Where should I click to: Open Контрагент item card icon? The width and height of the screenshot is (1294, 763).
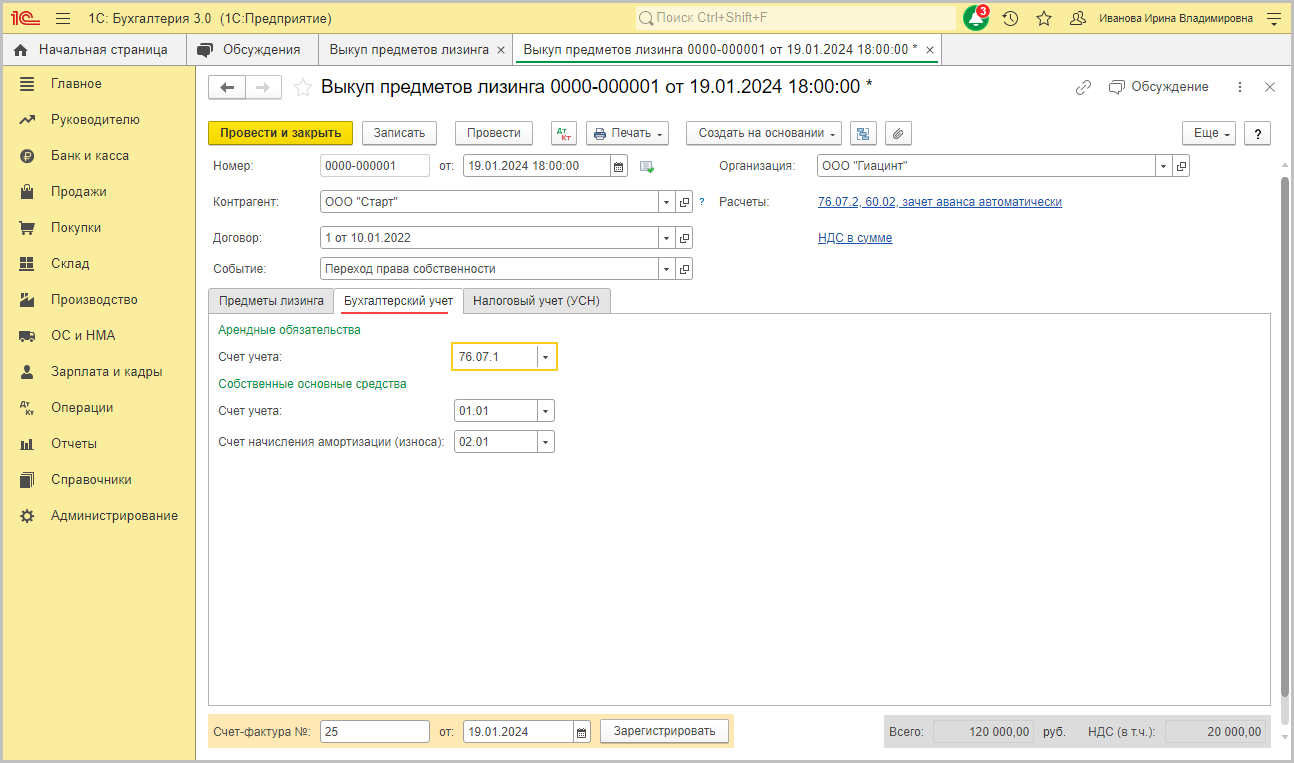point(685,202)
